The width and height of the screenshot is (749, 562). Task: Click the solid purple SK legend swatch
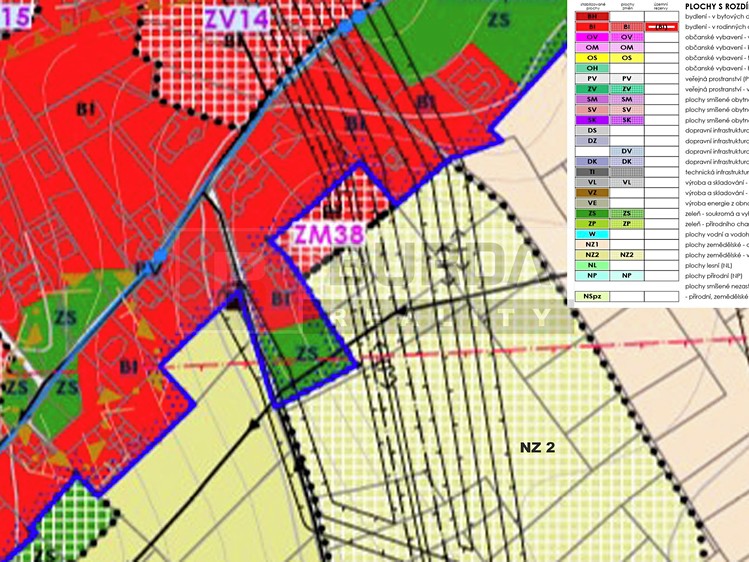pyautogui.click(x=592, y=120)
